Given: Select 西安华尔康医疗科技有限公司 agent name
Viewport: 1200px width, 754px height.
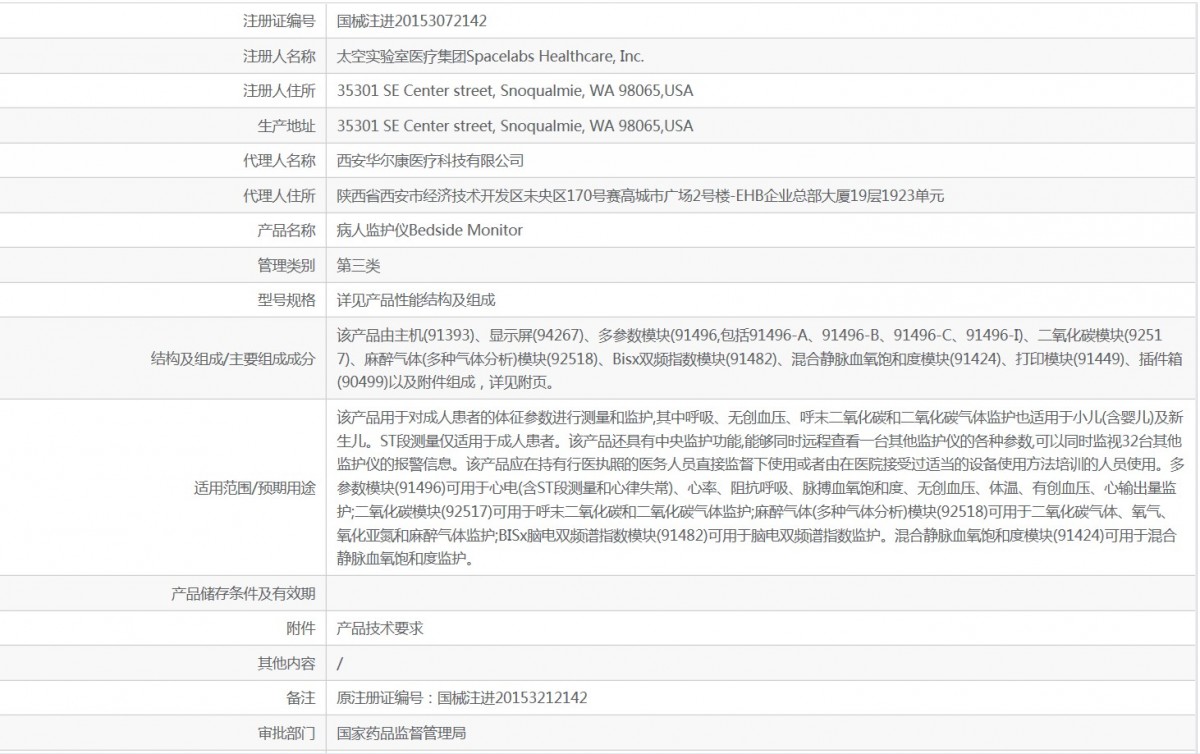Looking at the screenshot, I should pos(431,160).
